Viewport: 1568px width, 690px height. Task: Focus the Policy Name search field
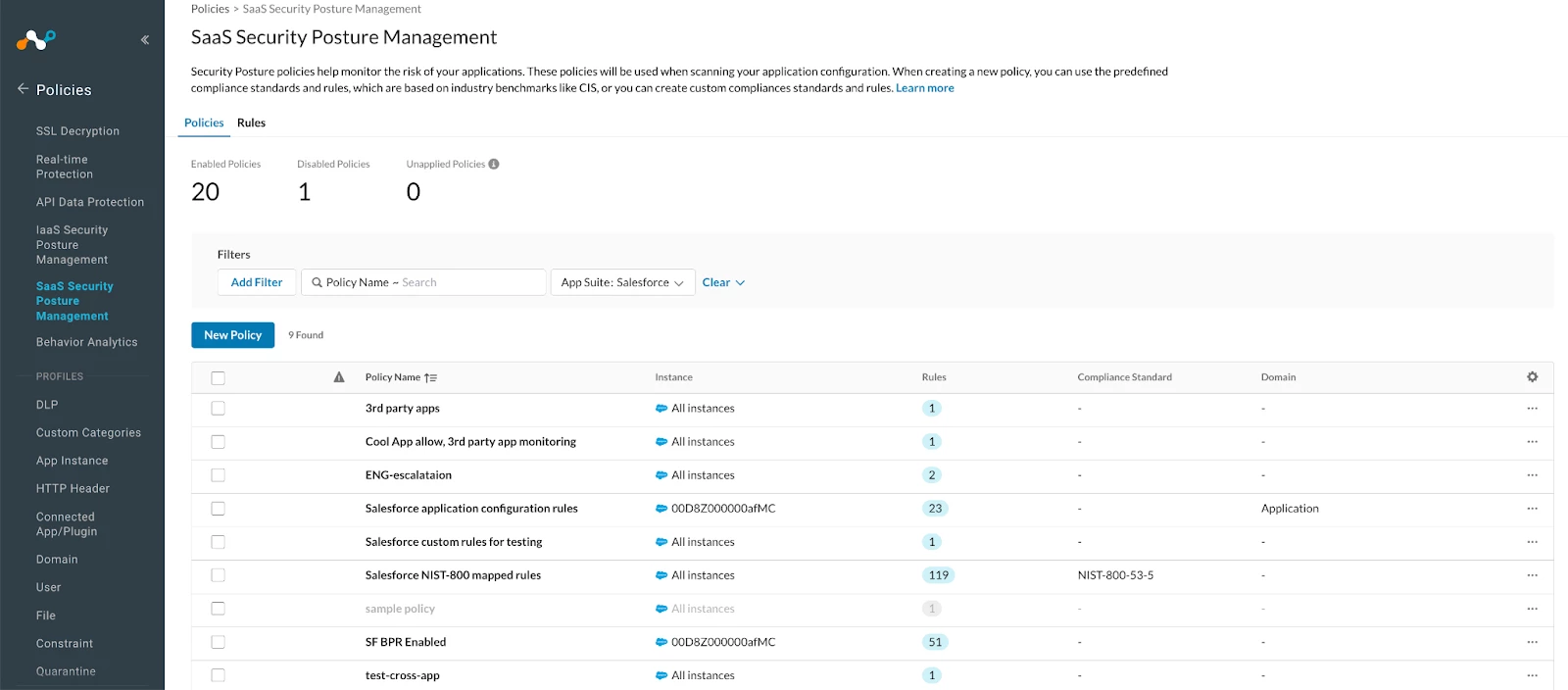tap(423, 282)
